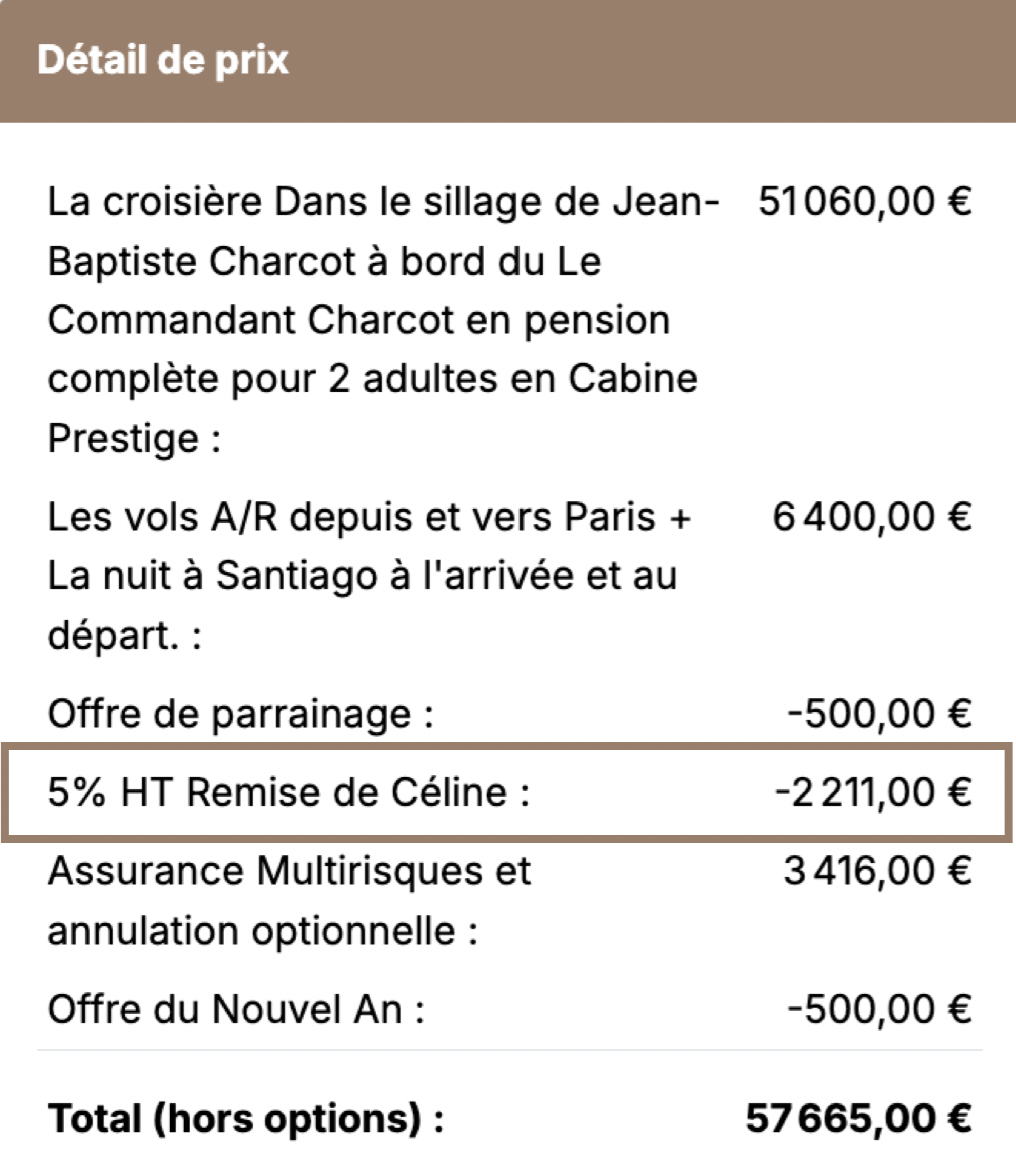Click the -2 211,00 € Céline discount amount
Image resolution: width=1016 pixels, height=1172 pixels.
pyautogui.click(x=872, y=794)
